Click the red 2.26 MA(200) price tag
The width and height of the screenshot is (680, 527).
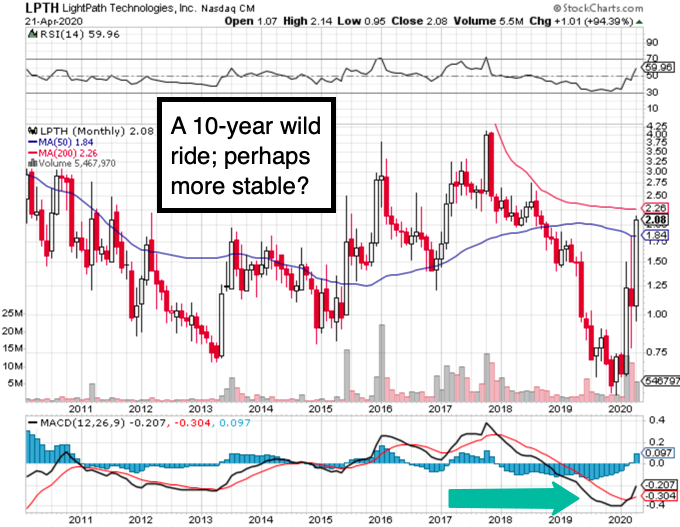point(655,208)
